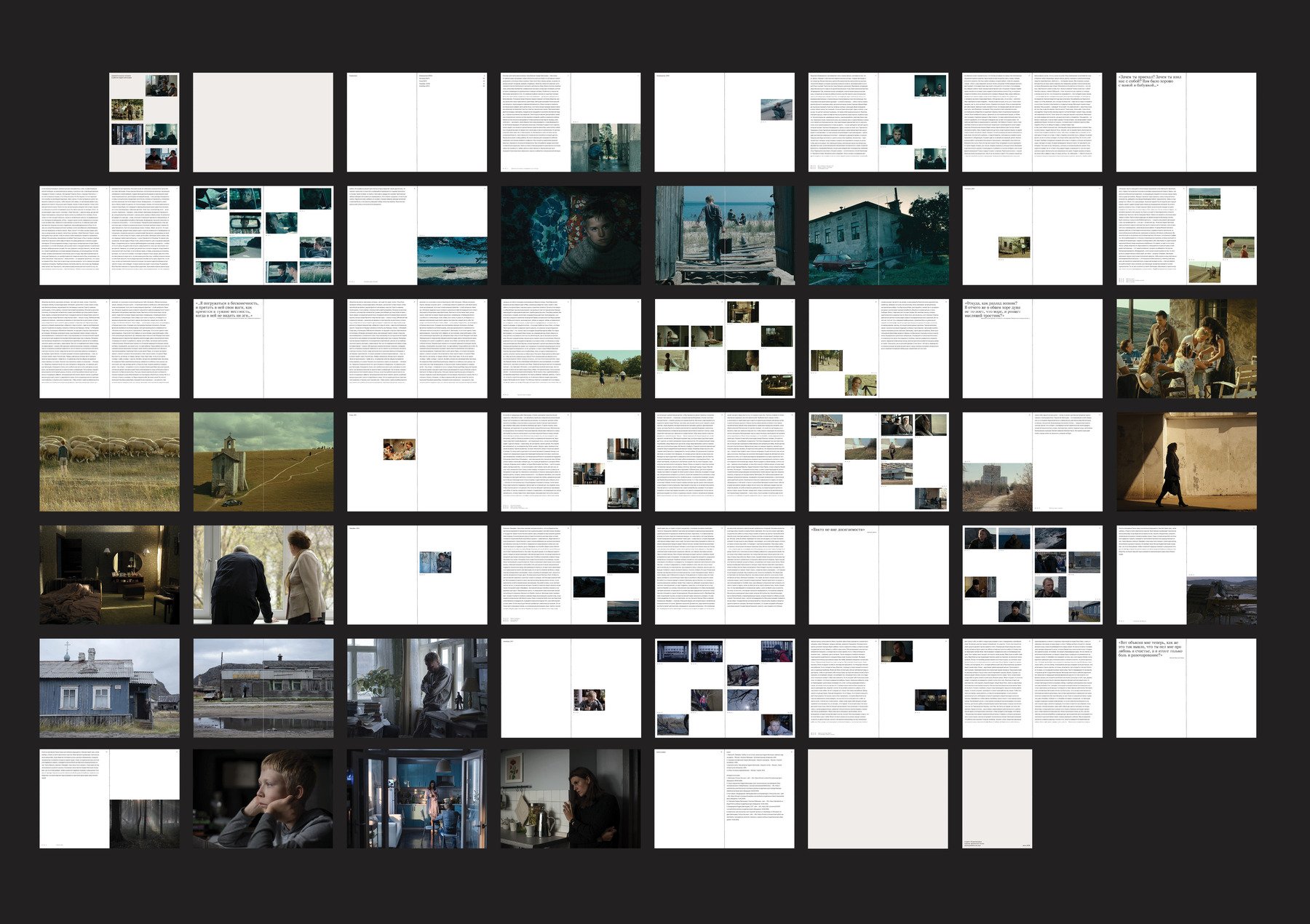Open spread with dark interior stills grid

(x=725, y=349)
